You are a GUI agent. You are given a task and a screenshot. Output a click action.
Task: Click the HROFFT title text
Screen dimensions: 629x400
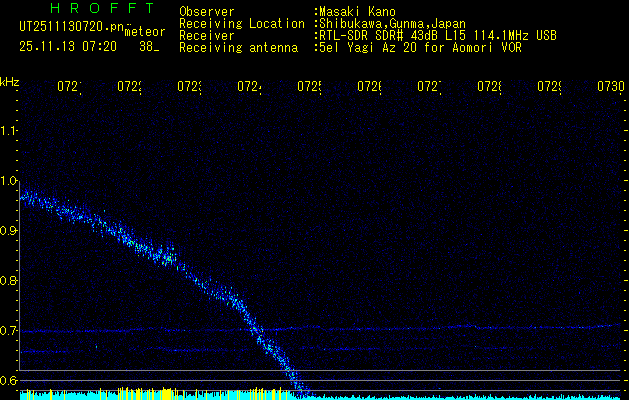tap(101, 9)
